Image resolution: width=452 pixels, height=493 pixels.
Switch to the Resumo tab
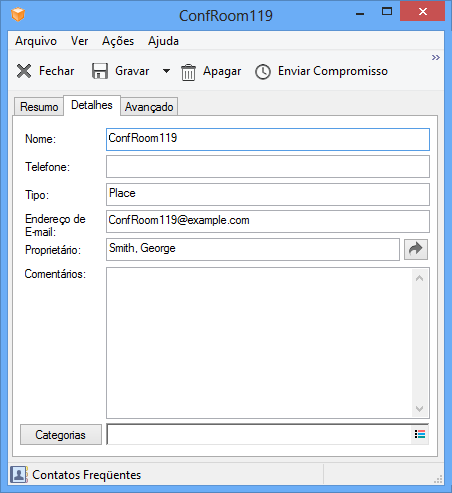point(39,107)
